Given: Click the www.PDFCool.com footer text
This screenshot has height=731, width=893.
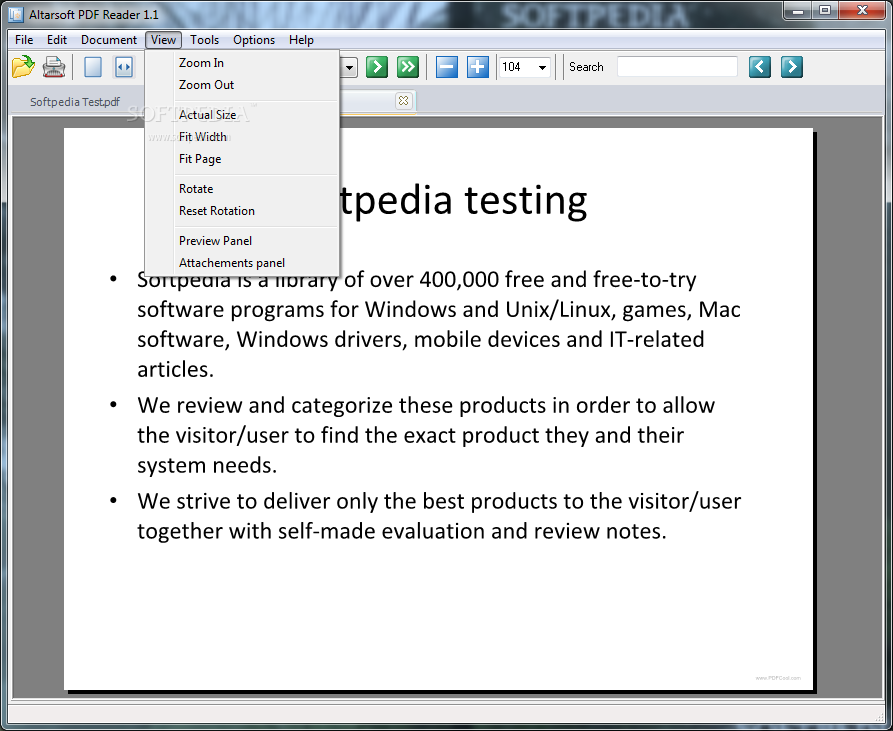Looking at the screenshot, I should (778, 678).
